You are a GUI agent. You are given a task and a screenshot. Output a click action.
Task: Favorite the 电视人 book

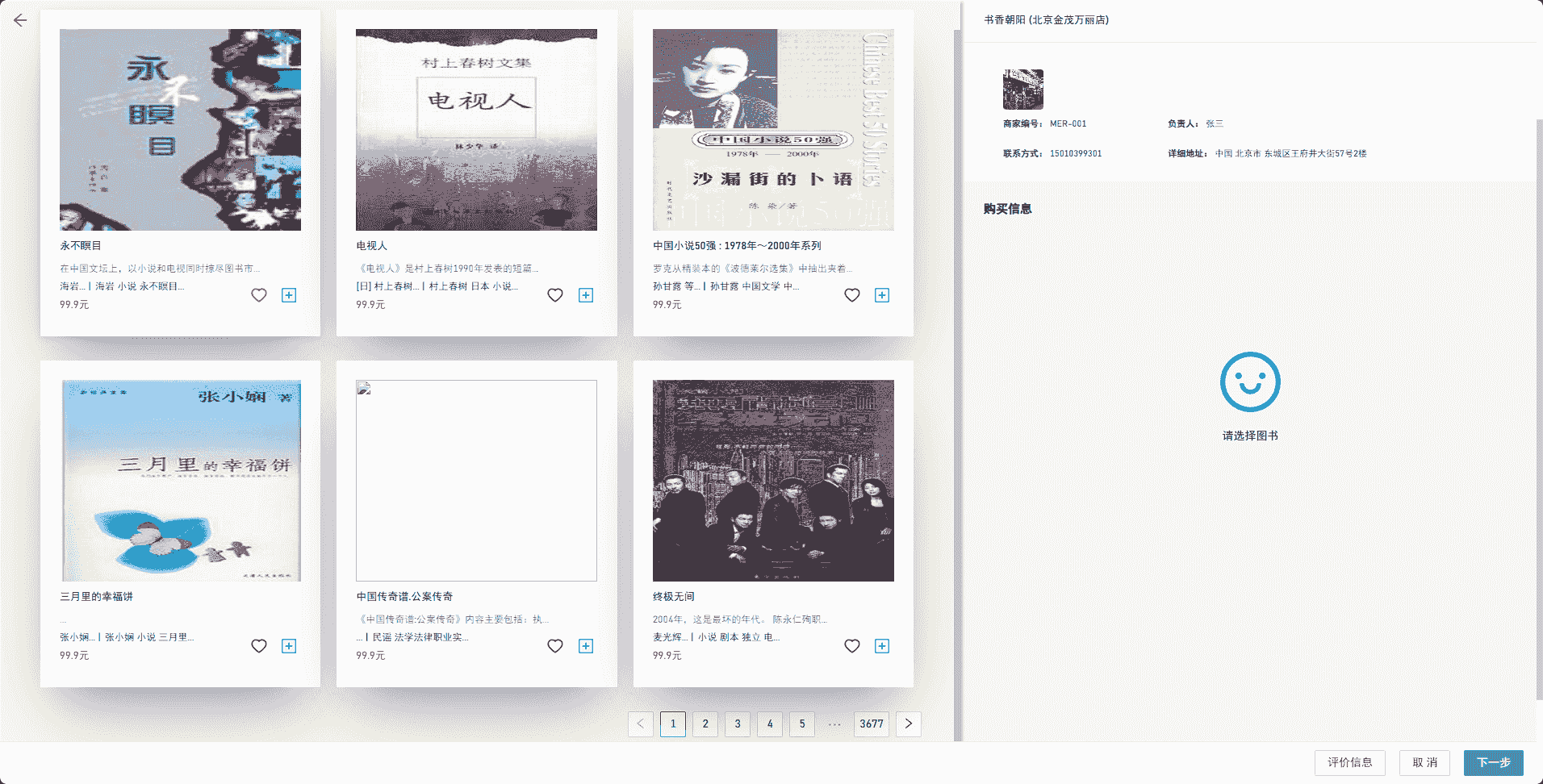[x=555, y=295]
